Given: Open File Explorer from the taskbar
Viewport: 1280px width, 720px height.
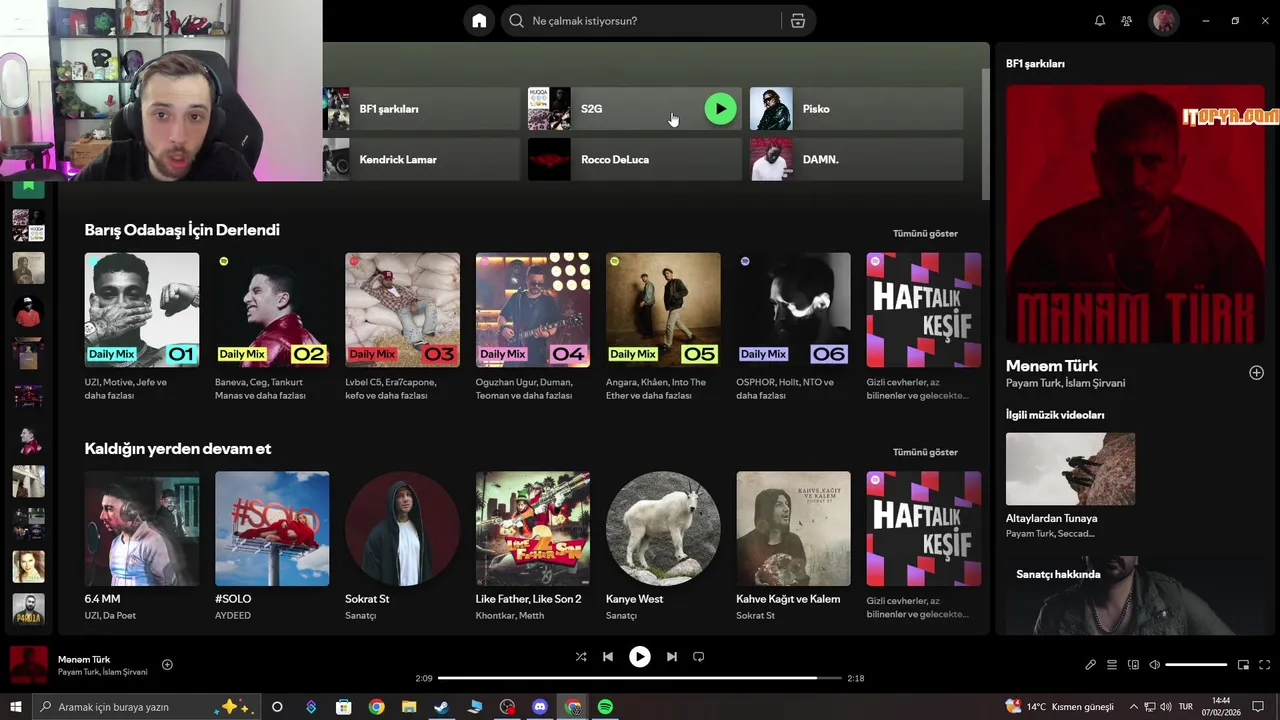Looking at the screenshot, I should (409, 707).
